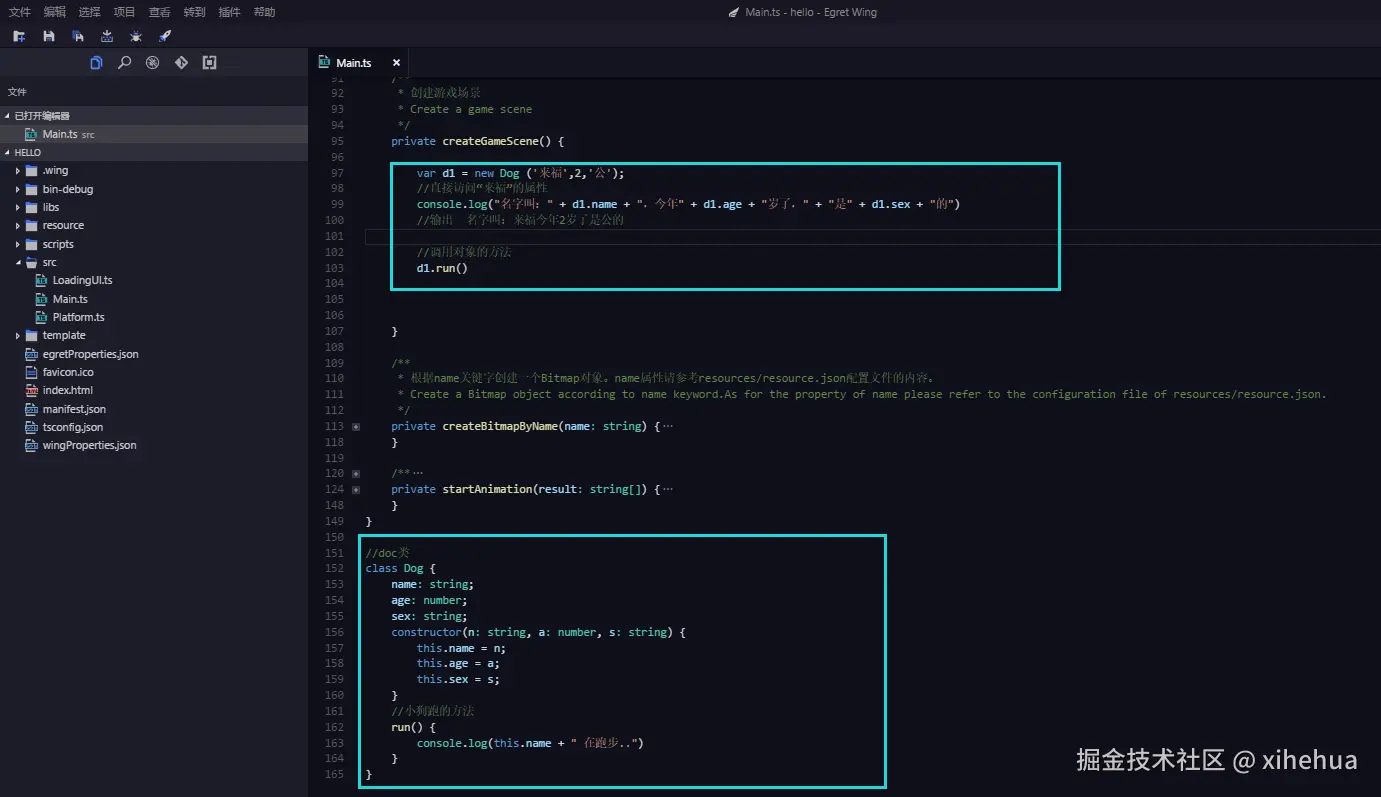Screen dimensions: 1381x797
Task: Open the 查看 menu
Action: click(x=159, y=12)
